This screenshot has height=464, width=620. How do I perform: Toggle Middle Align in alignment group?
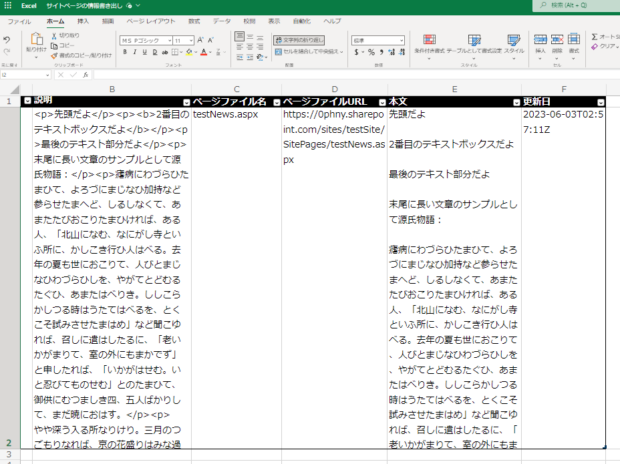[x=250, y=37]
